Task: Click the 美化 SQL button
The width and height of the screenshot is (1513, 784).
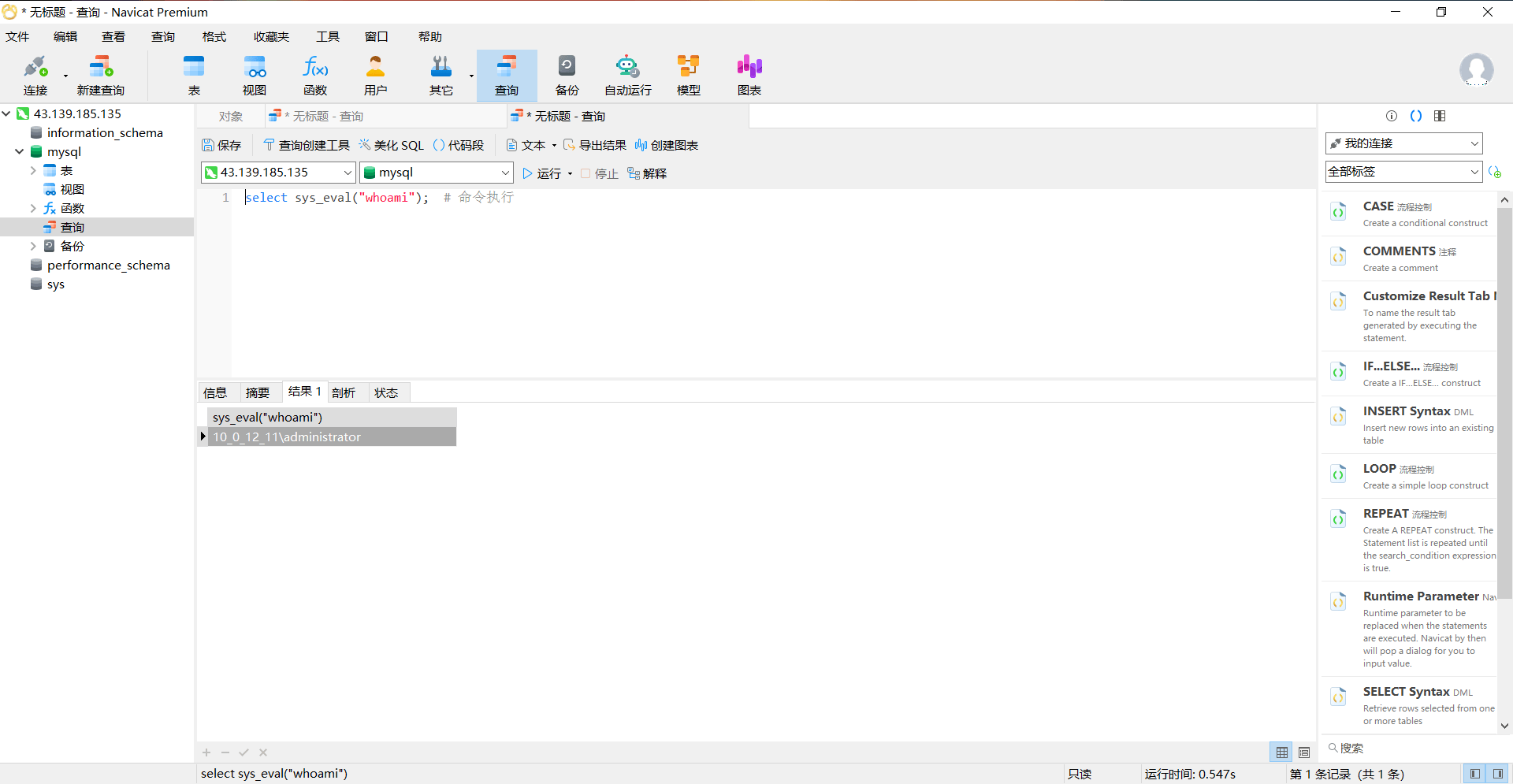Action: coord(392,145)
